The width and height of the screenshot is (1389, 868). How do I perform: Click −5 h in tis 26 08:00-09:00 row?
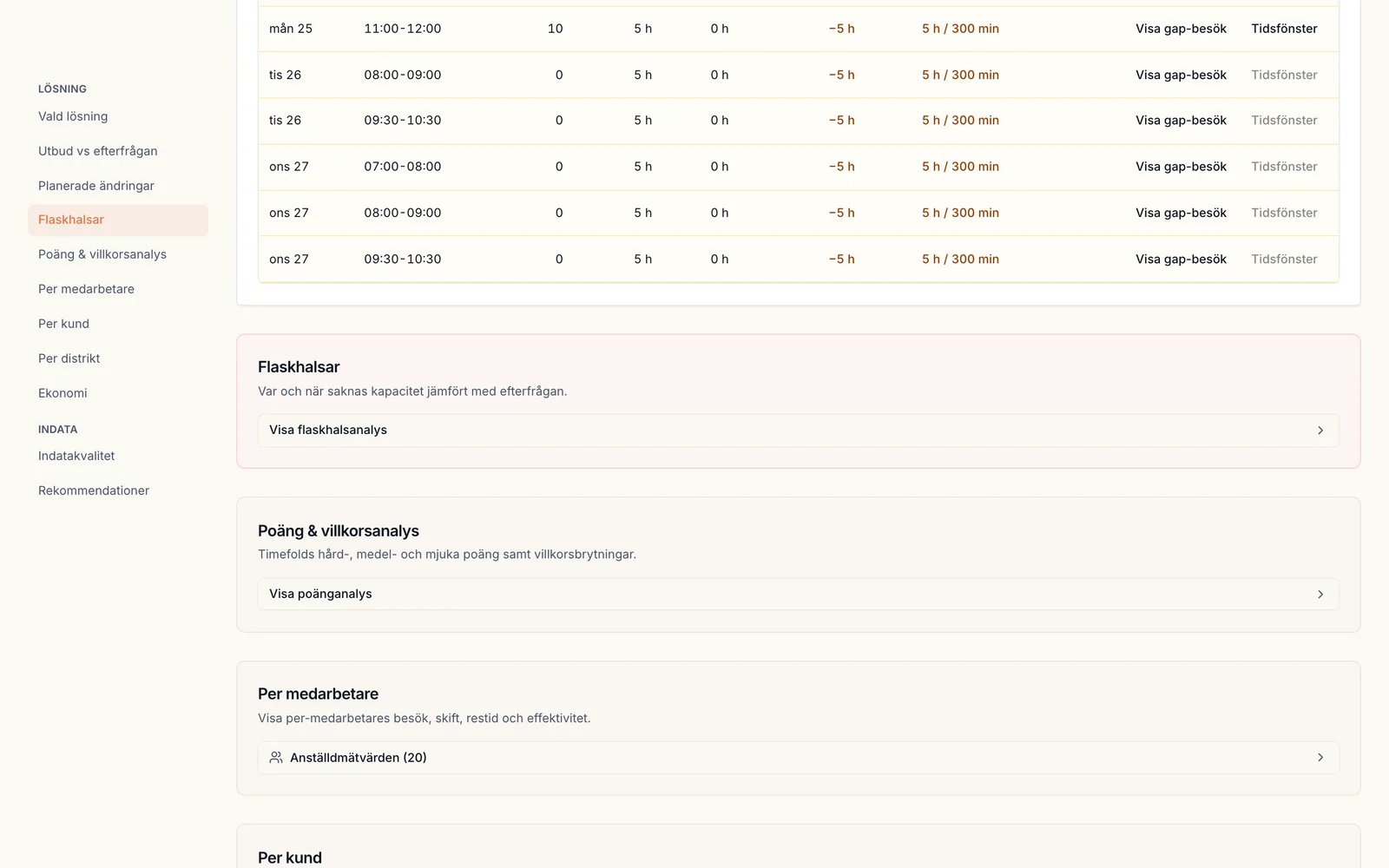[x=841, y=75]
